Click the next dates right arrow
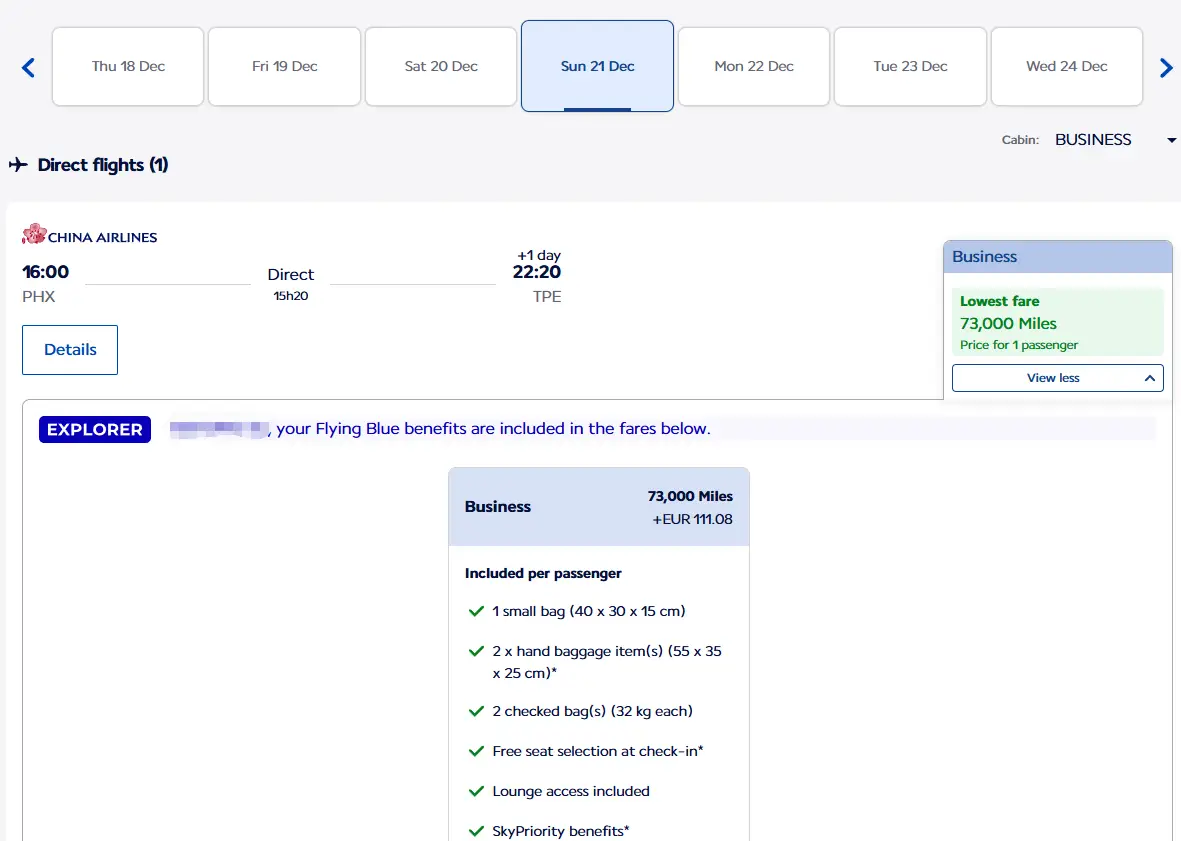1181x841 pixels. 1165,68
